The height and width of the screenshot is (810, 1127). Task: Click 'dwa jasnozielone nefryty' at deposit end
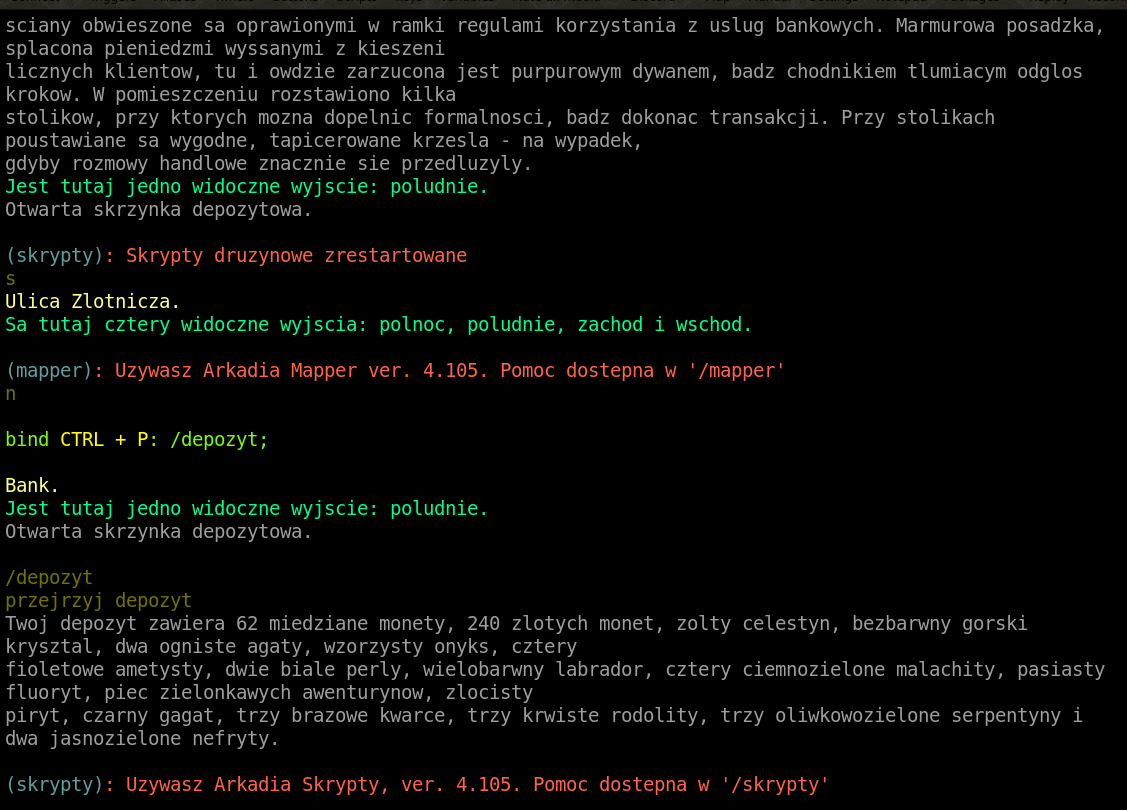[140, 739]
